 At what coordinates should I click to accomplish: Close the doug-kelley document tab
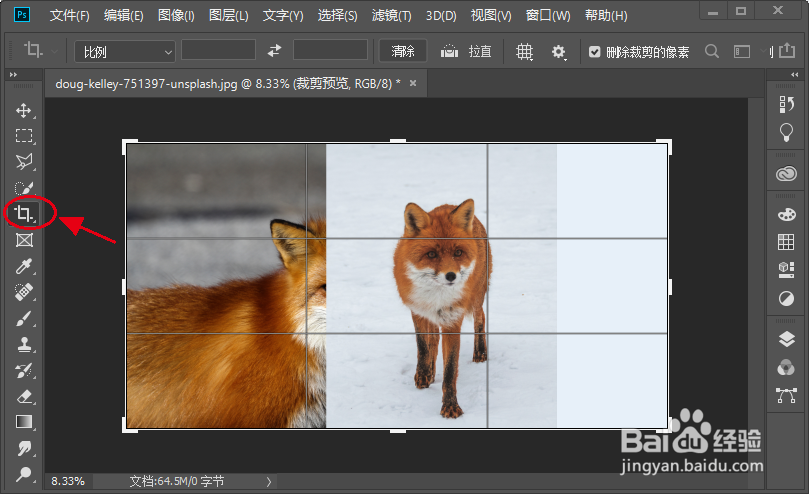(413, 83)
